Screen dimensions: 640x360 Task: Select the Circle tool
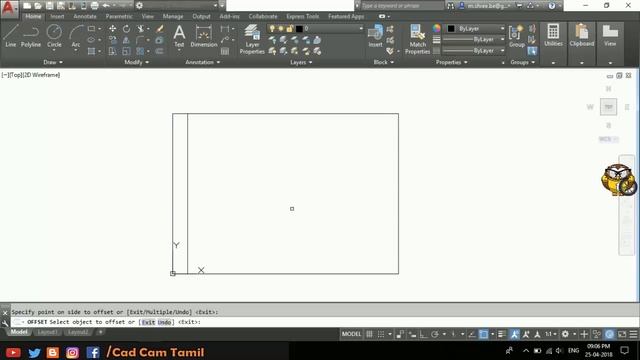[x=54, y=36]
